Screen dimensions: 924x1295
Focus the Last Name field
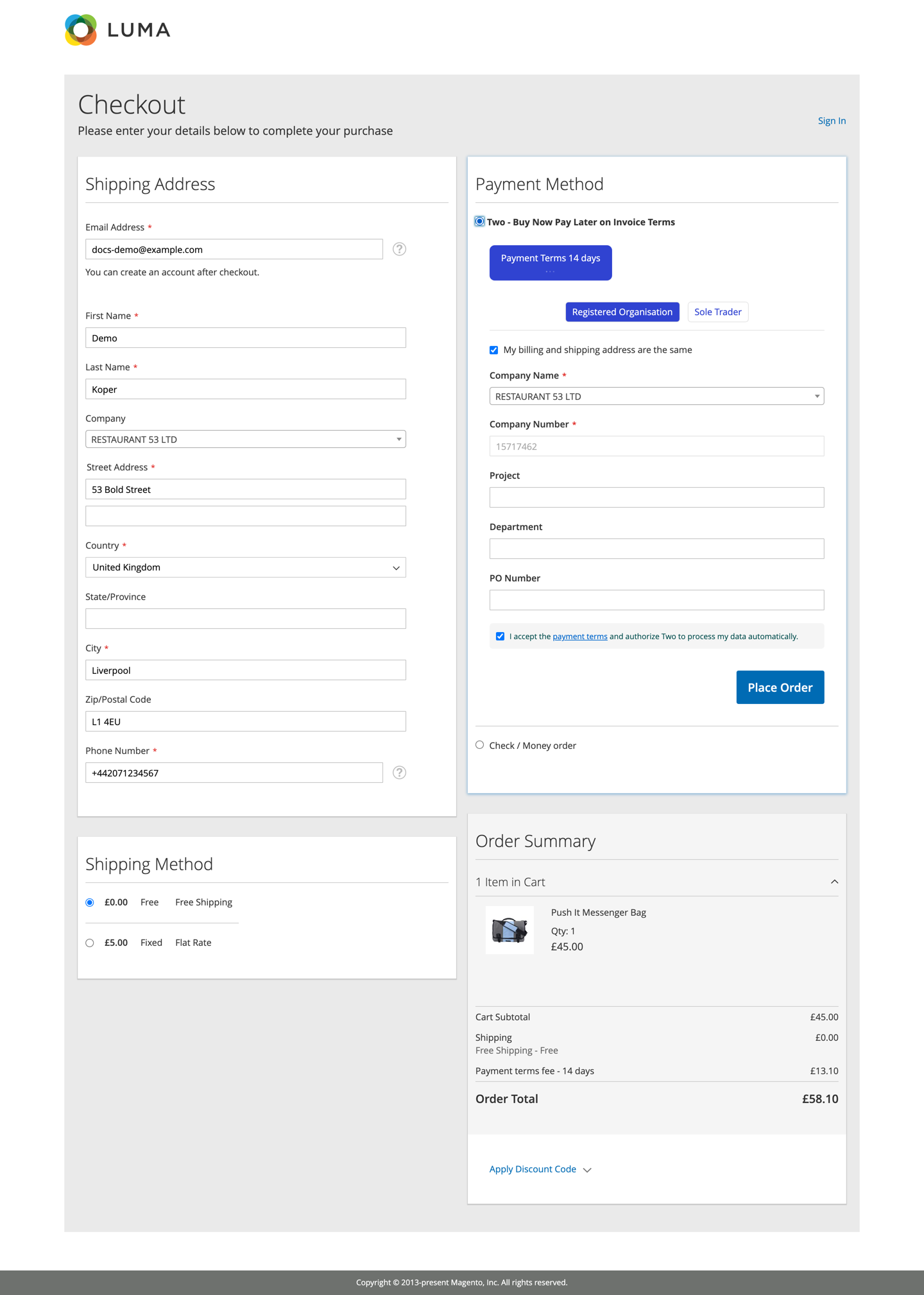point(246,389)
